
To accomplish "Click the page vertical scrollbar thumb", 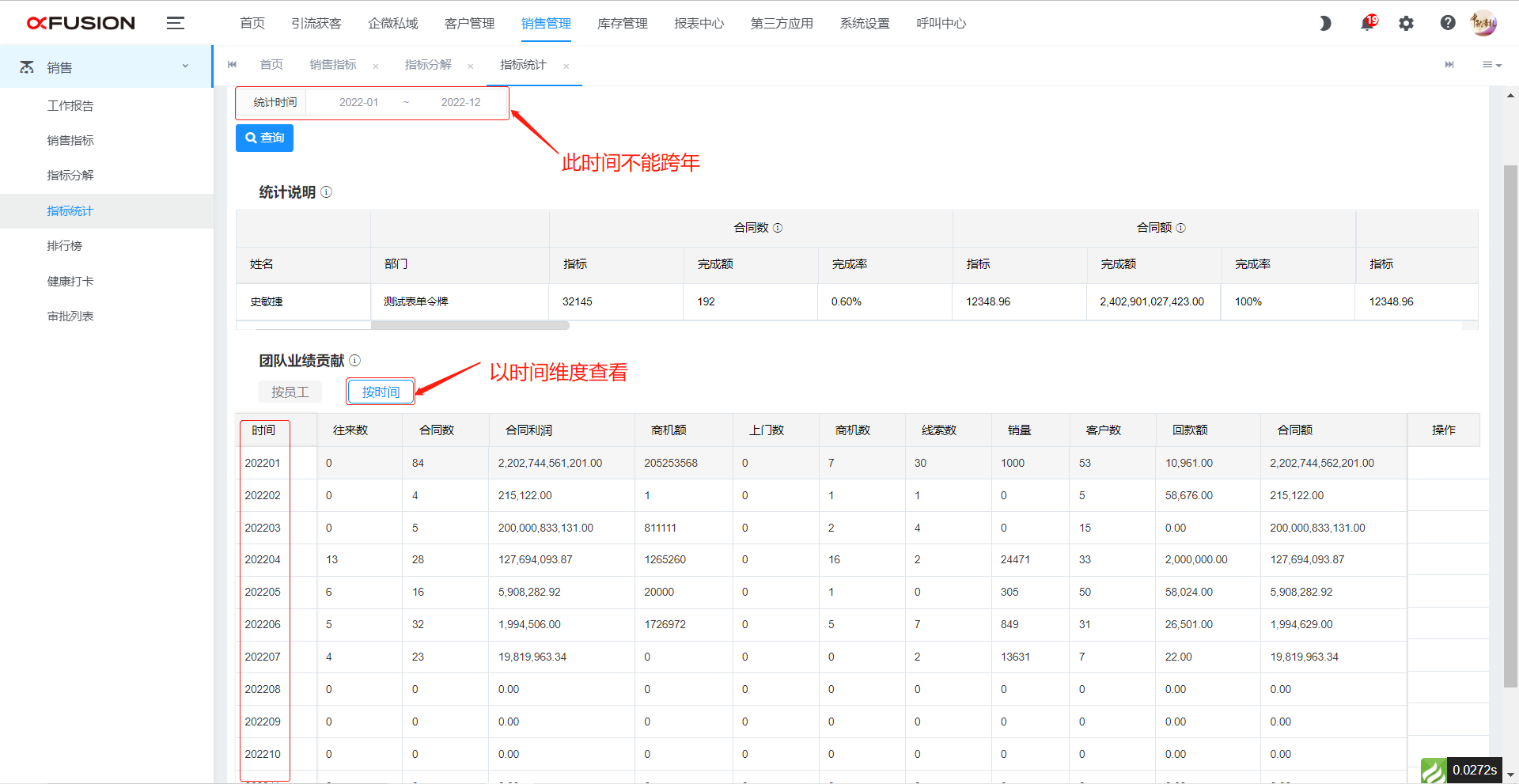I will [1510, 426].
